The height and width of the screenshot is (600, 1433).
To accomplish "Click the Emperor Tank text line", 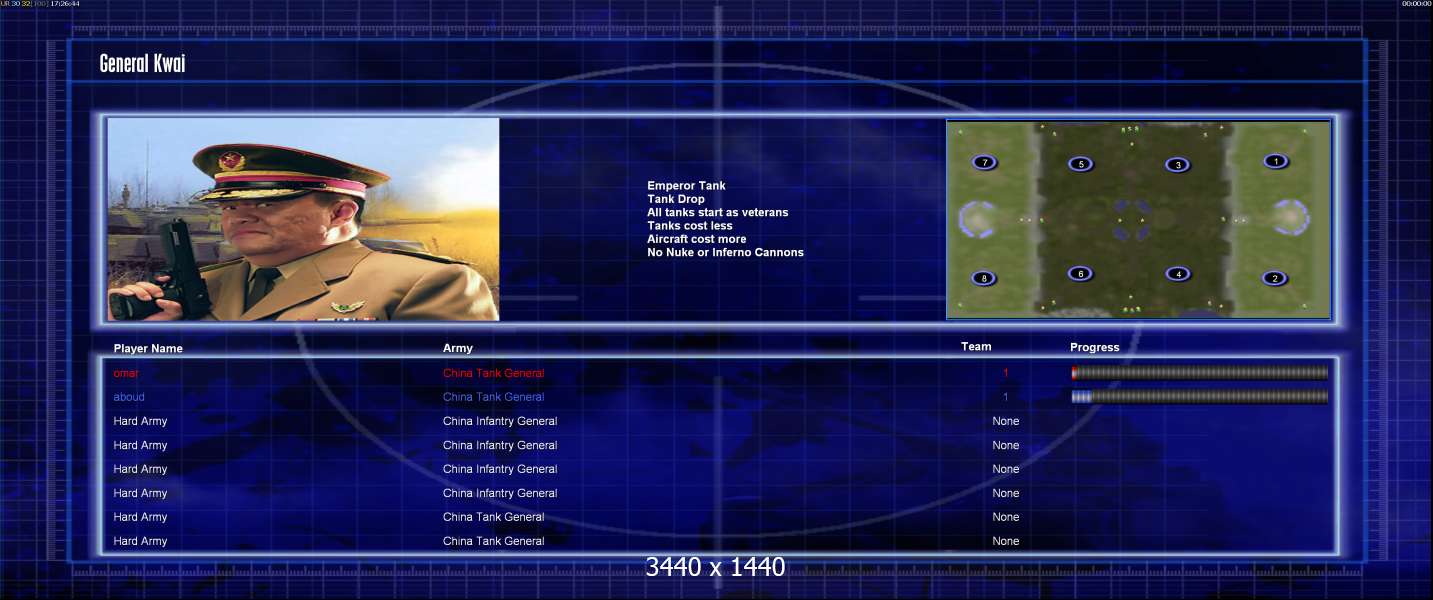I will [x=686, y=186].
